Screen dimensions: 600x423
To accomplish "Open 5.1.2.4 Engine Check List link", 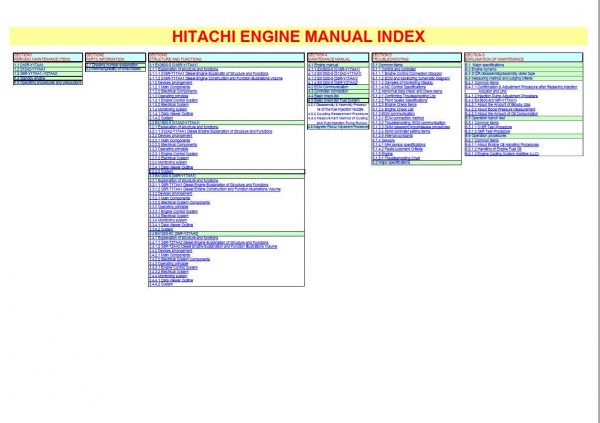I will point(393,109).
